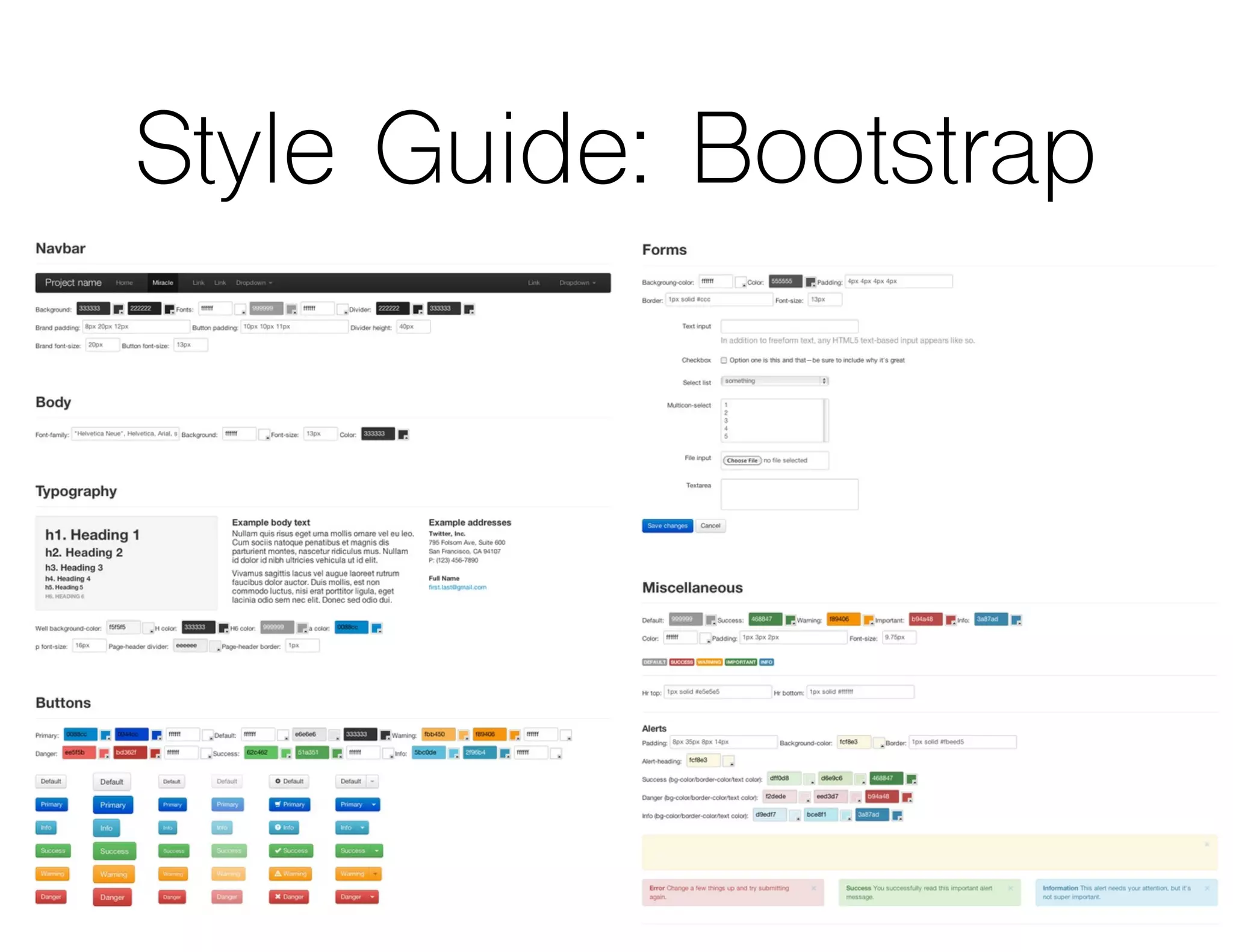The image size is (1233, 952).
Task: Close the red Error alert
Action: pyautogui.click(x=813, y=888)
